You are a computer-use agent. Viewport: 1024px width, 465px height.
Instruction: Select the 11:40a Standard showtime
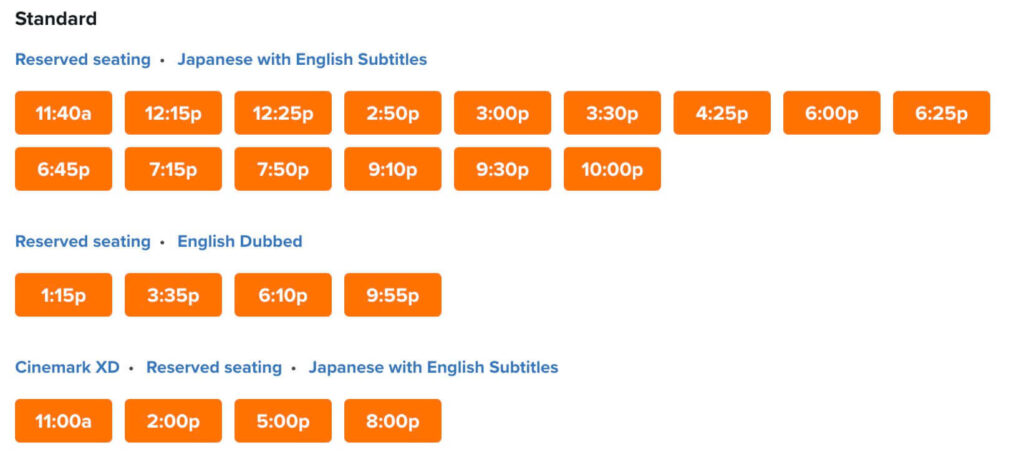click(x=63, y=113)
